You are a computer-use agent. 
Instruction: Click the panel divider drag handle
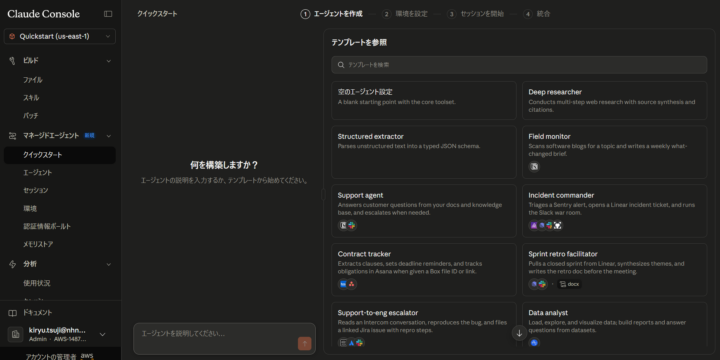tap(323, 194)
